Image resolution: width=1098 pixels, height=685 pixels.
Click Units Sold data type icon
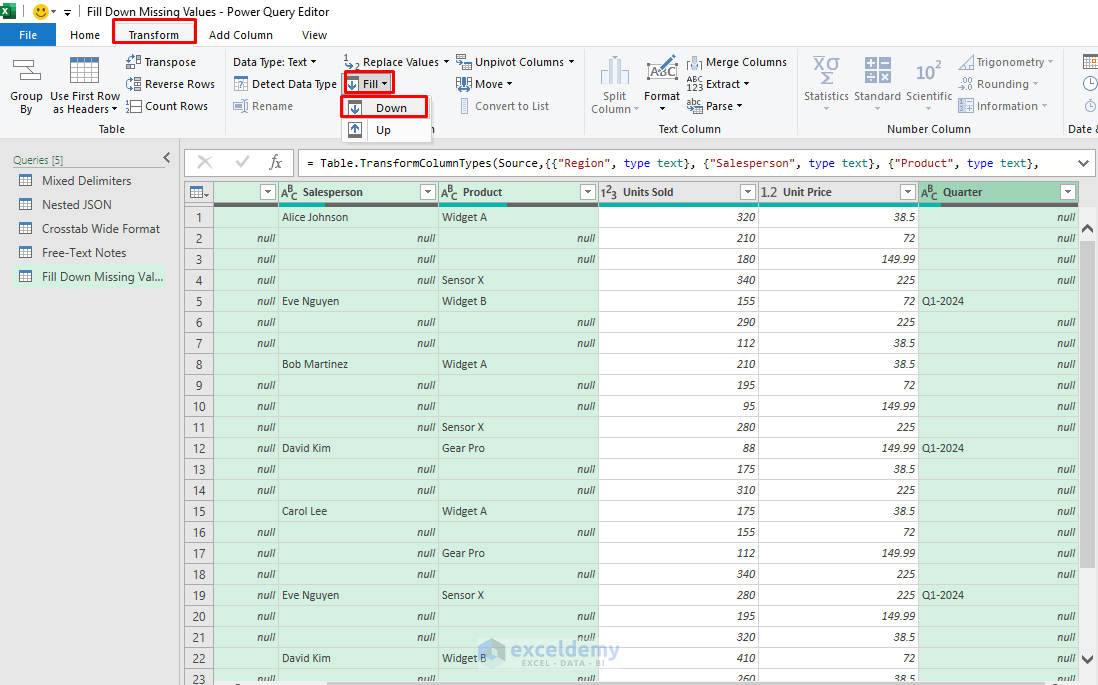[x=609, y=192]
